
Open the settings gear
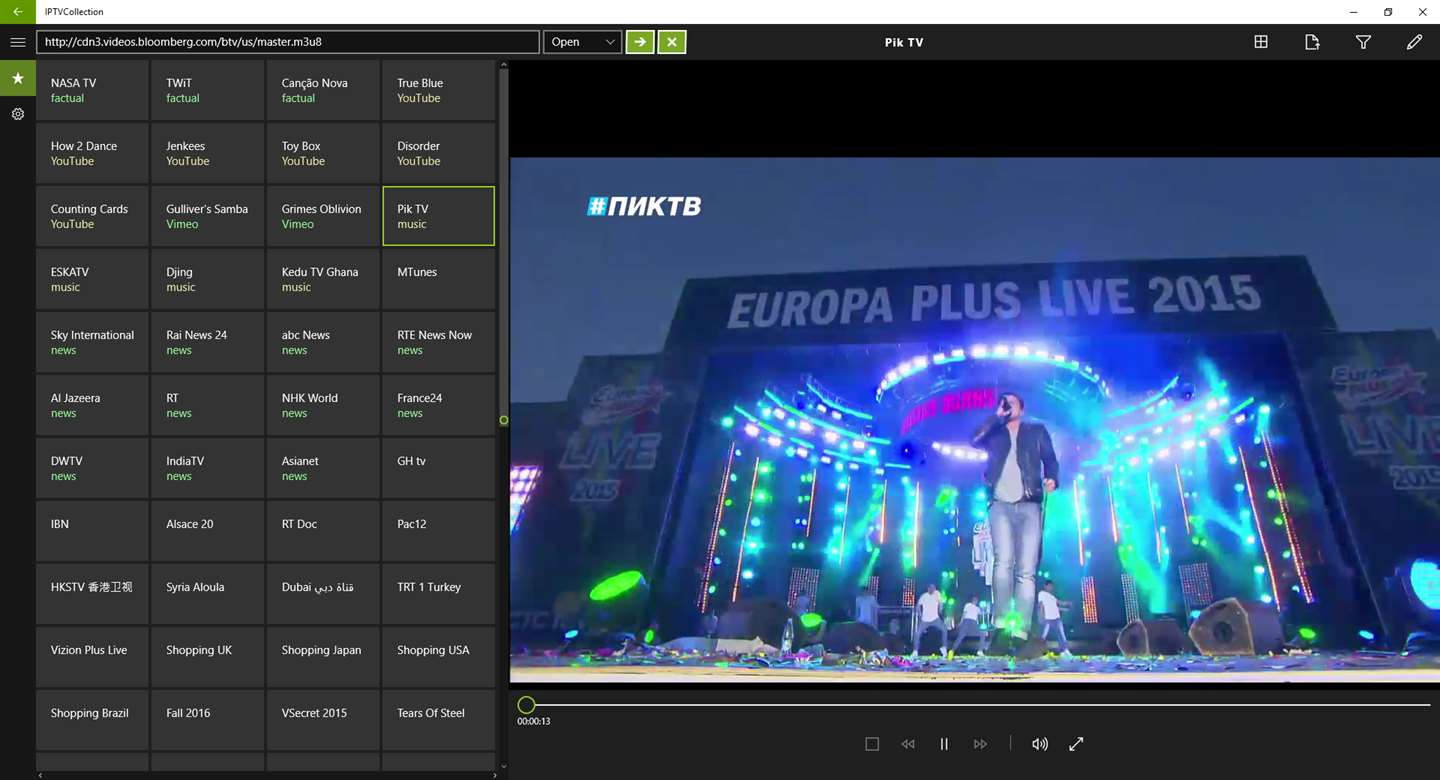coord(18,114)
